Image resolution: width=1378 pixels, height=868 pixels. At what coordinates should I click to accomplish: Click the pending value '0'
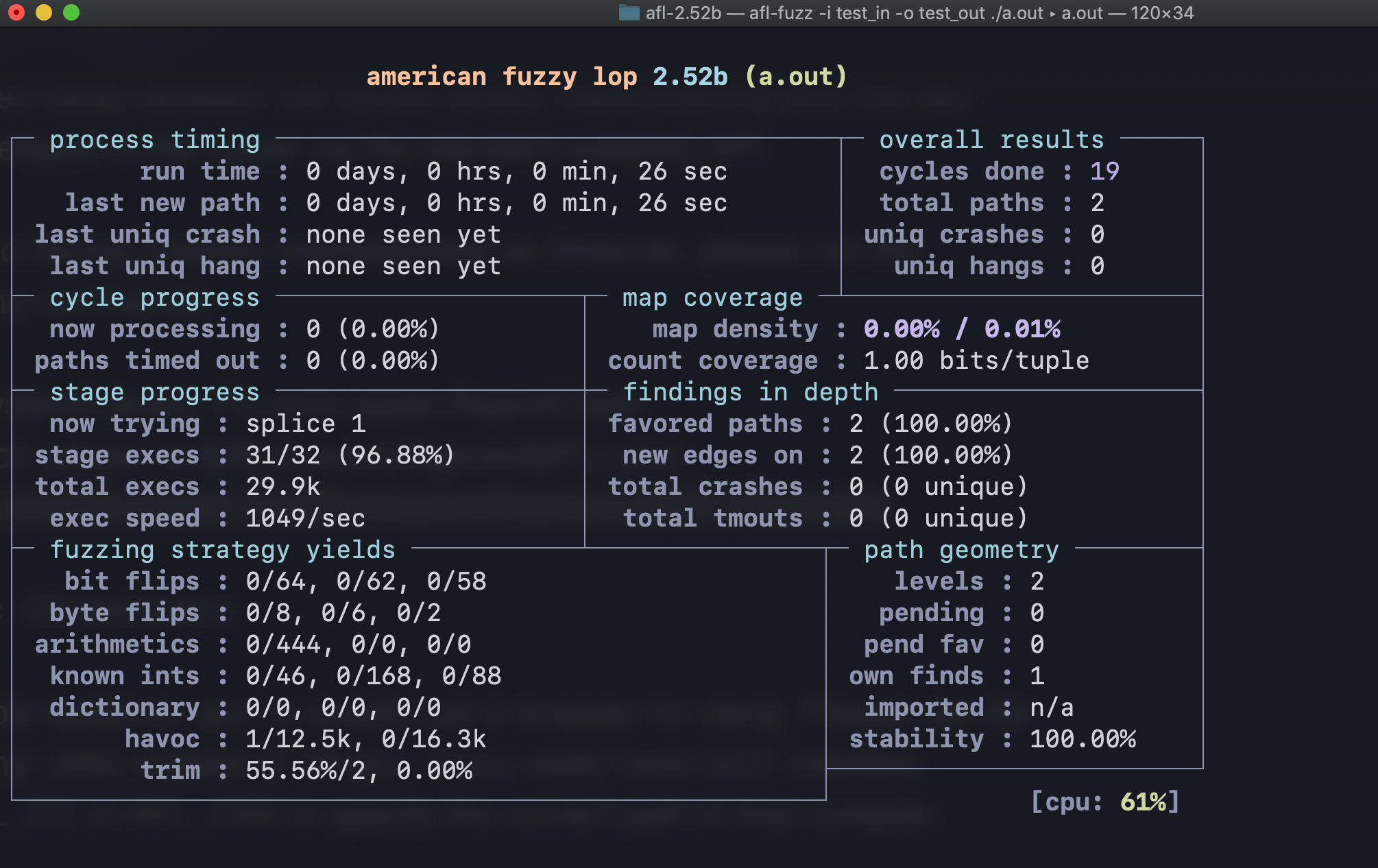tap(1037, 613)
